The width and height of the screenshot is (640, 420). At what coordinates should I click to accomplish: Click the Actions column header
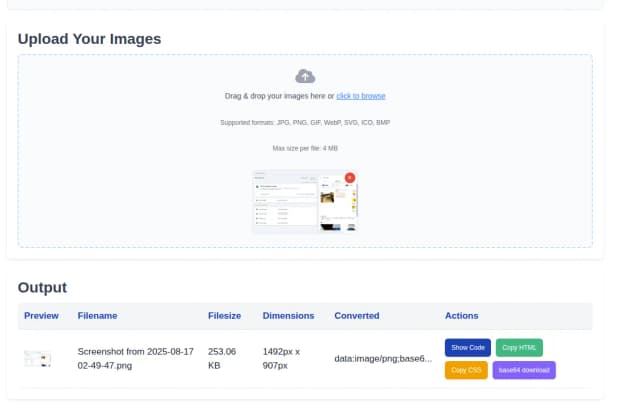pyautogui.click(x=462, y=316)
